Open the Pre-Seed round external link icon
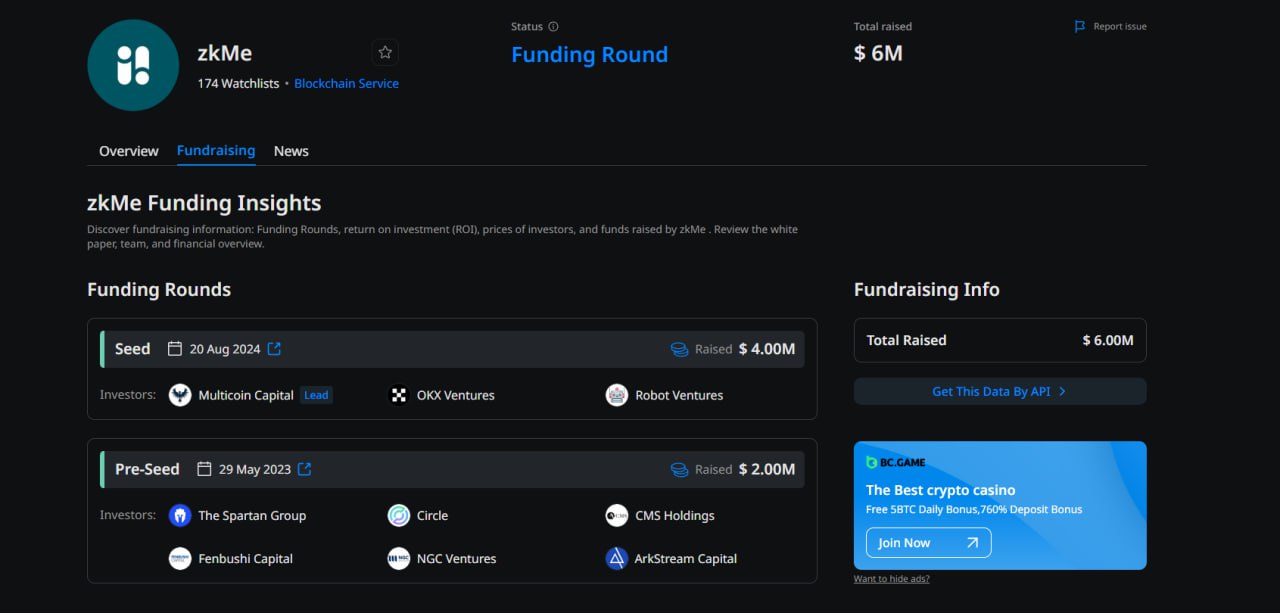 pos(305,469)
